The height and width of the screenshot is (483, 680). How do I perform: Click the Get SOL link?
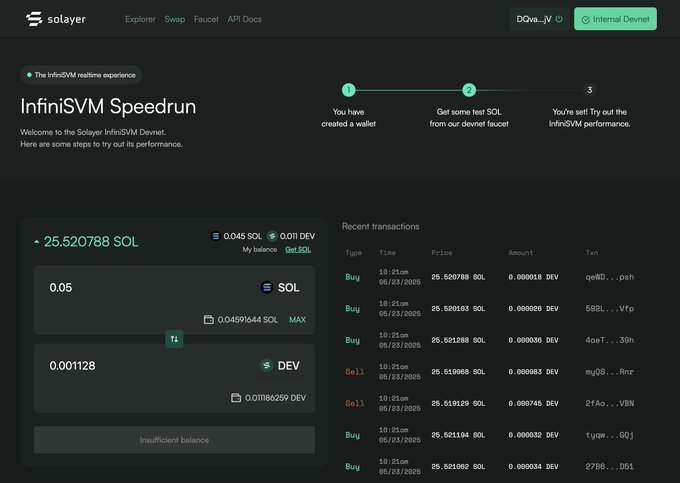(298, 249)
